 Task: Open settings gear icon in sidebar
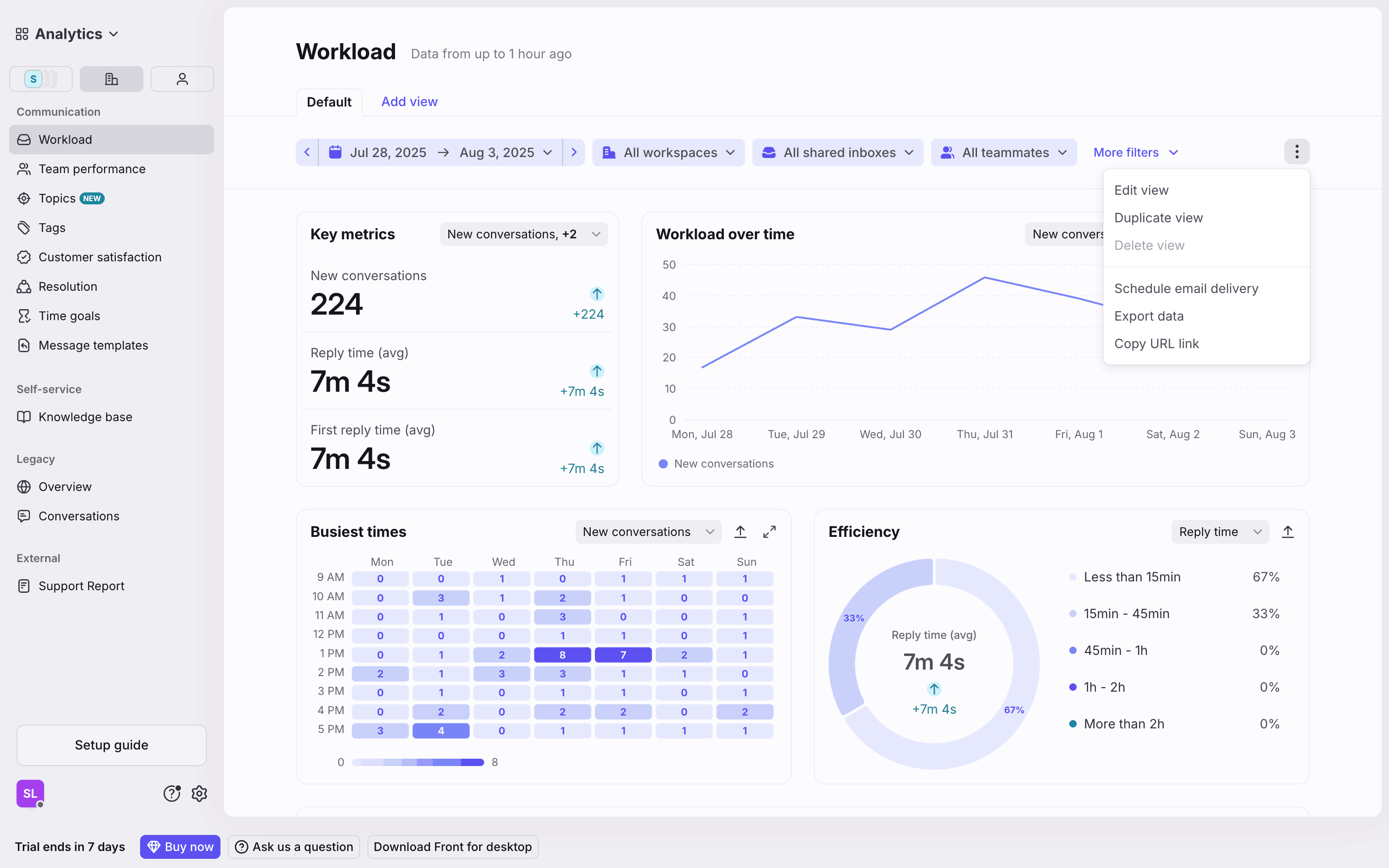tap(199, 794)
